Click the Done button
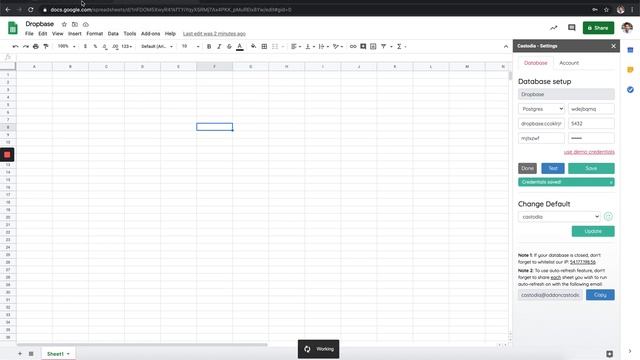The width and height of the screenshot is (640, 360). pos(527,168)
